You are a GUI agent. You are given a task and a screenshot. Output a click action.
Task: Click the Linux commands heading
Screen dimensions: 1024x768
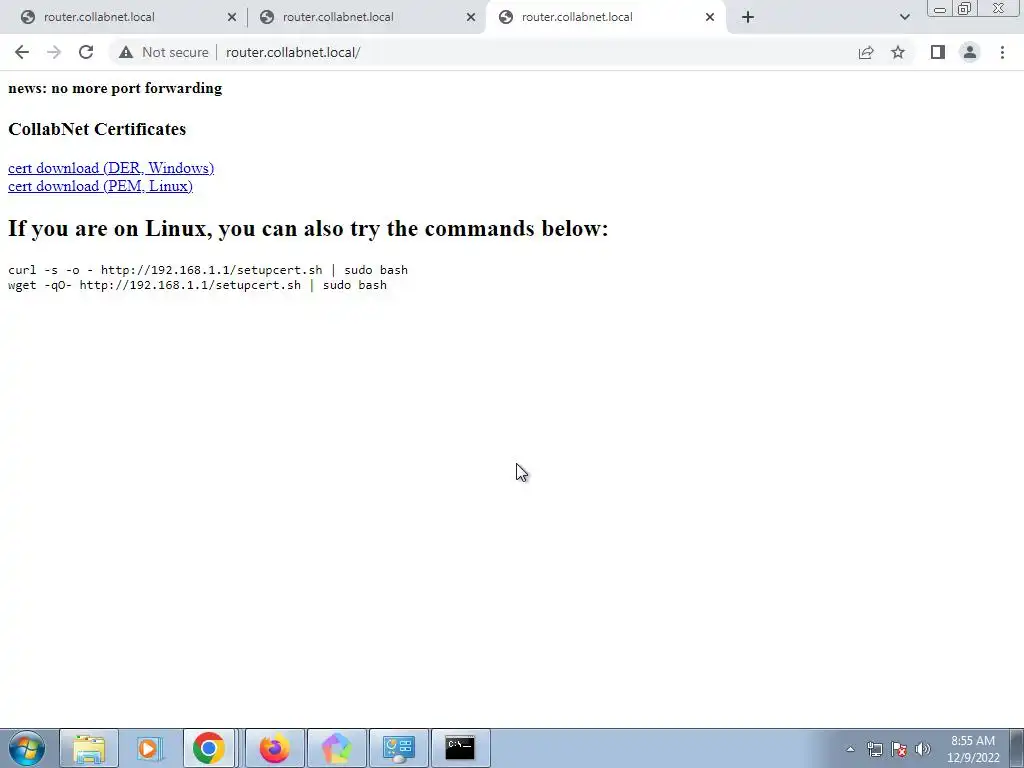pos(308,229)
